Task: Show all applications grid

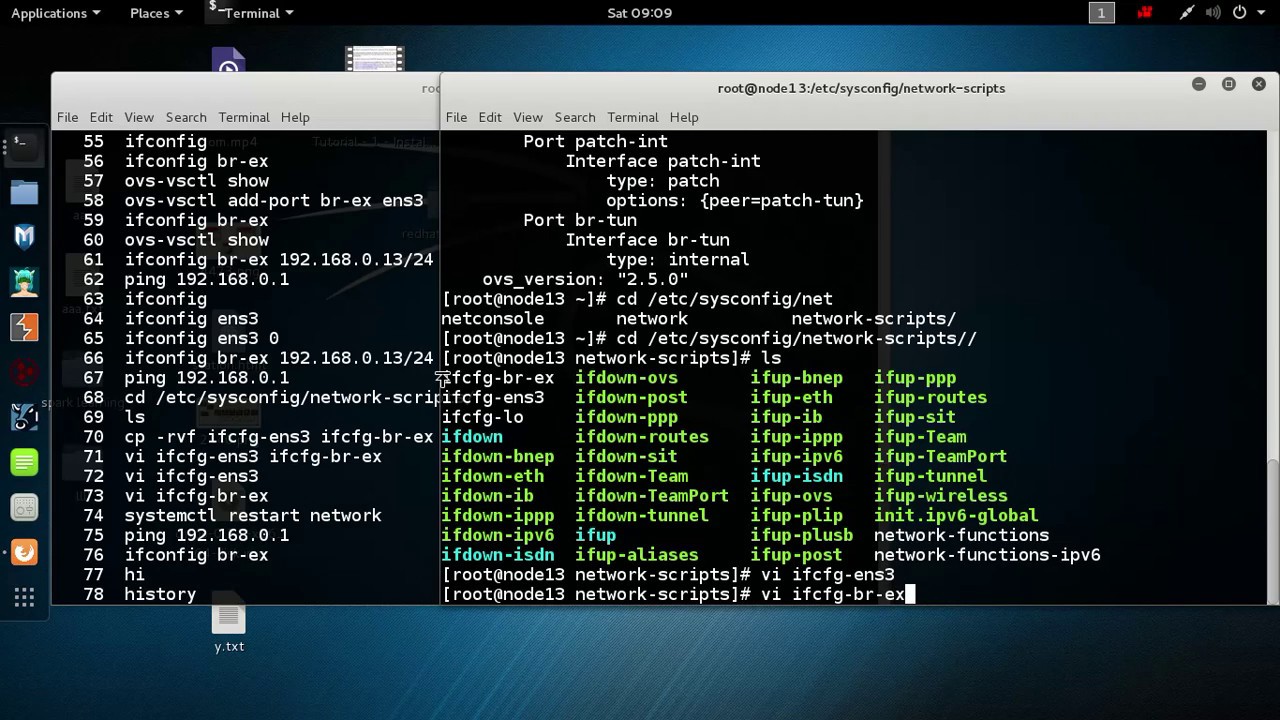Action: click(24, 598)
